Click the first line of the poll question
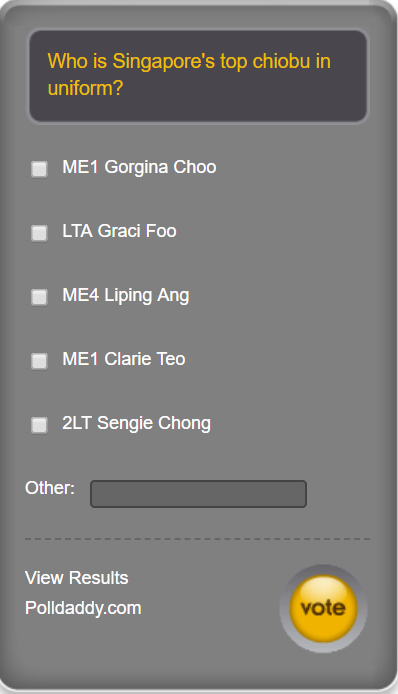 point(189,61)
